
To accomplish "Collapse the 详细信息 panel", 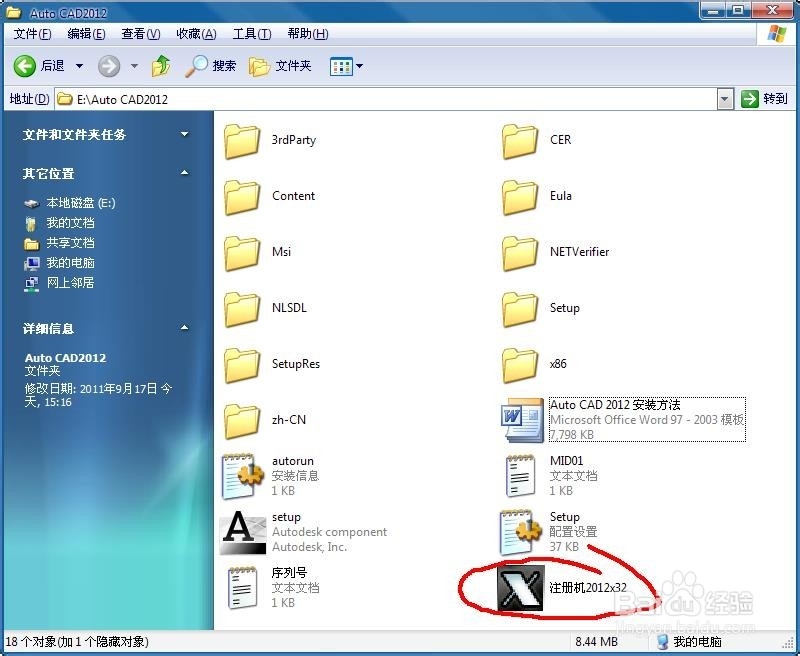I will tap(185, 328).
